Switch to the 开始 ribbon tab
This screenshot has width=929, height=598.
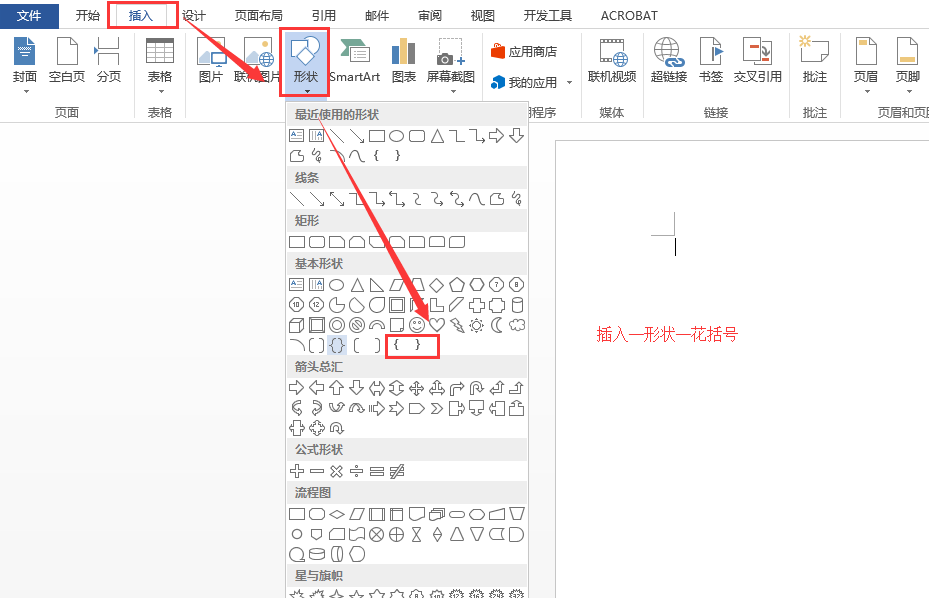point(88,15)
